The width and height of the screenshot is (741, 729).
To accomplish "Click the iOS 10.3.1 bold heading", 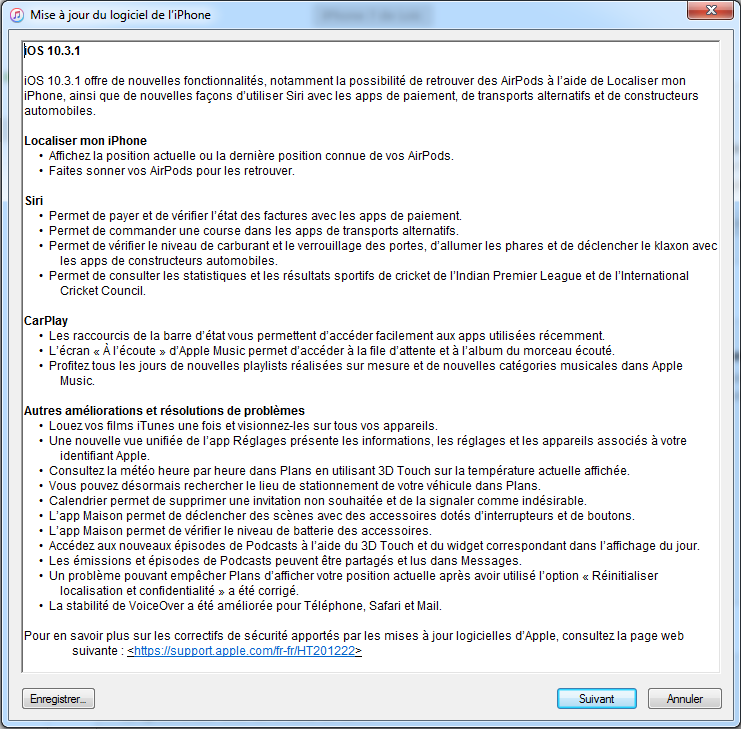I will tap(52, 51).
